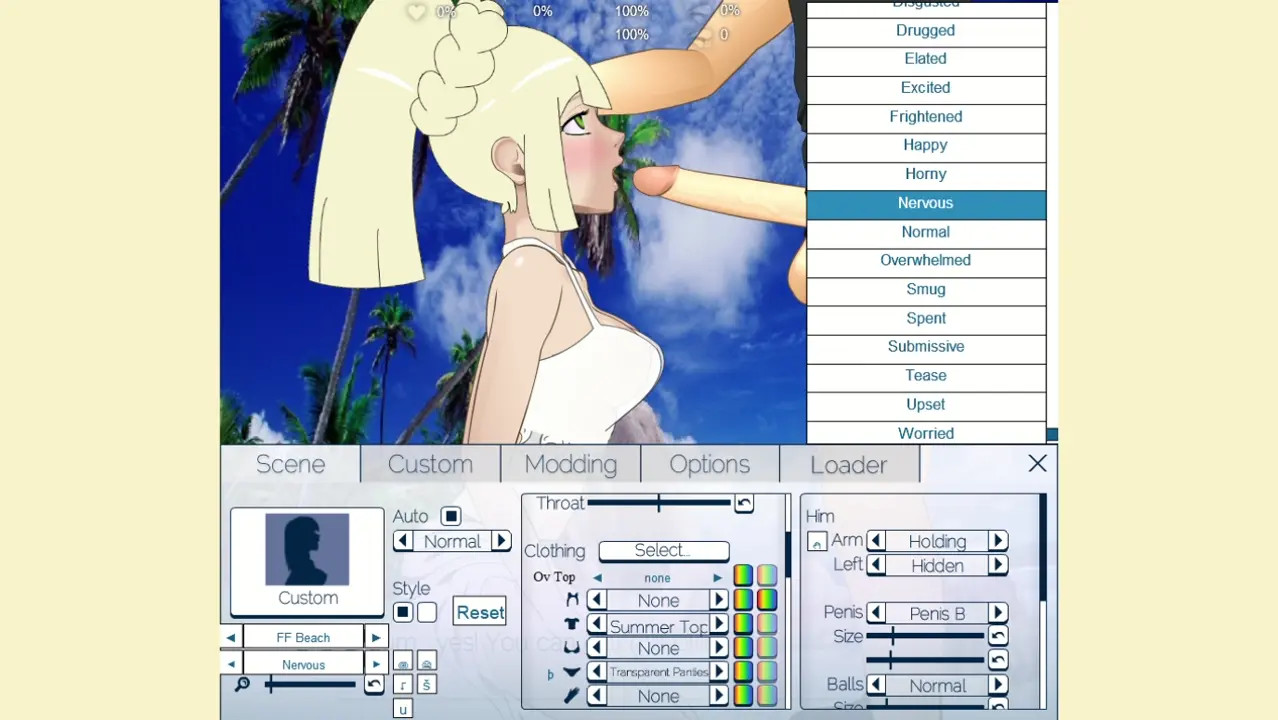Change the Arm Holding option with its right arrow
1278x720 pixels.
[997, 540]
